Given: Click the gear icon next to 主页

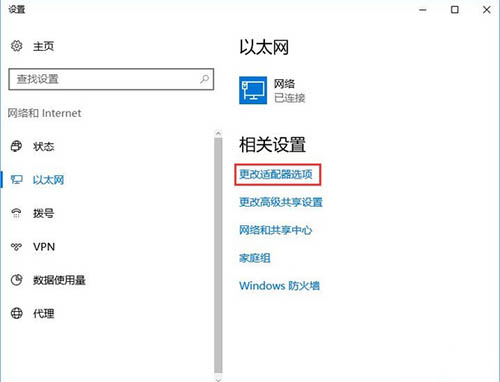Looking at the screenshot, I should tap(17, 46).
